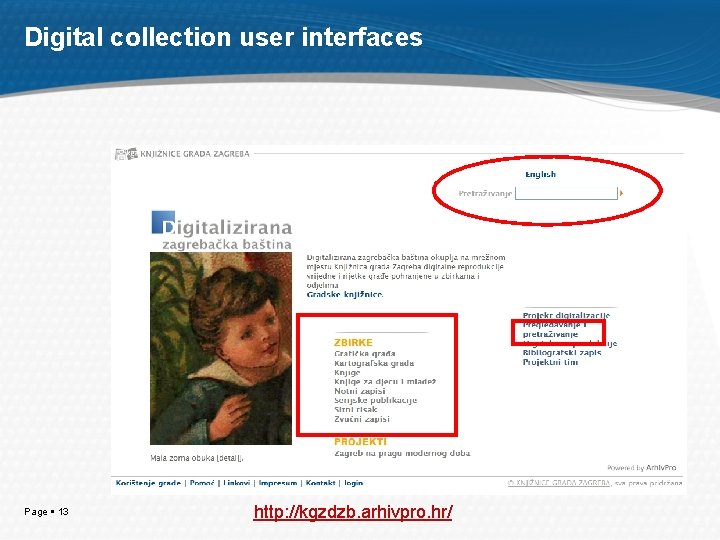Click the search submit arrow icon
Viewport: 720px width, 540px height.
click(x=621, y=193)
